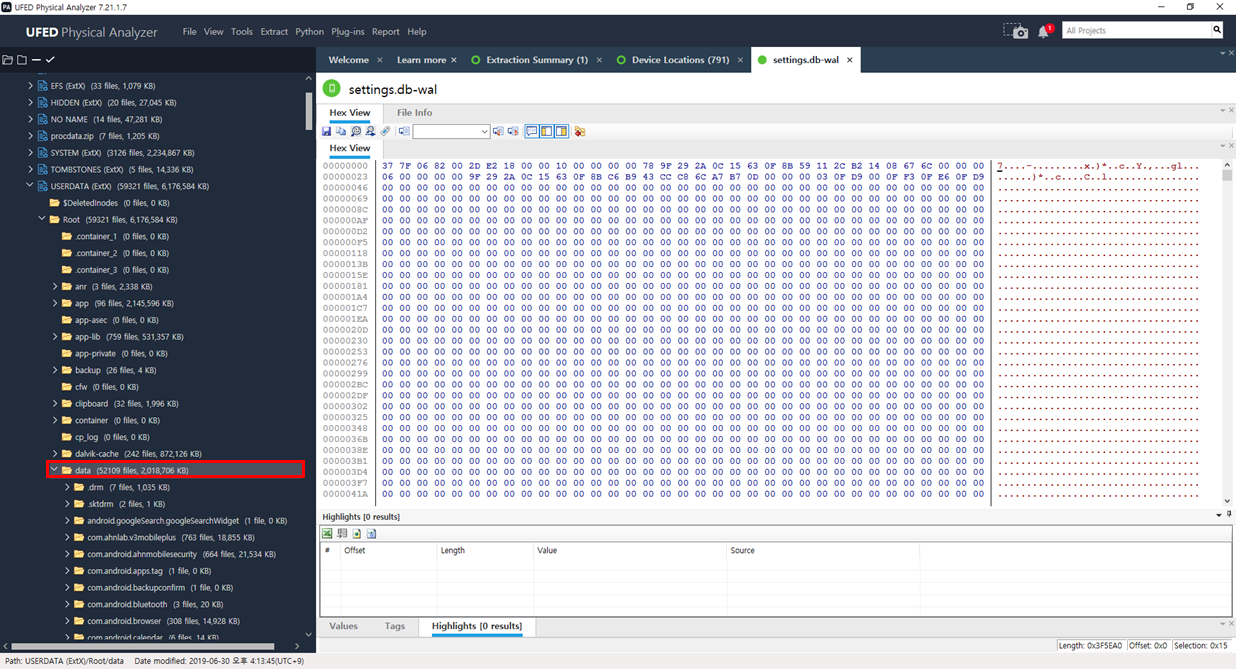The image size is (1236, 669).
Task: Open the hex toolbar combo box dropdown
Action: click(x=484, y=131)
